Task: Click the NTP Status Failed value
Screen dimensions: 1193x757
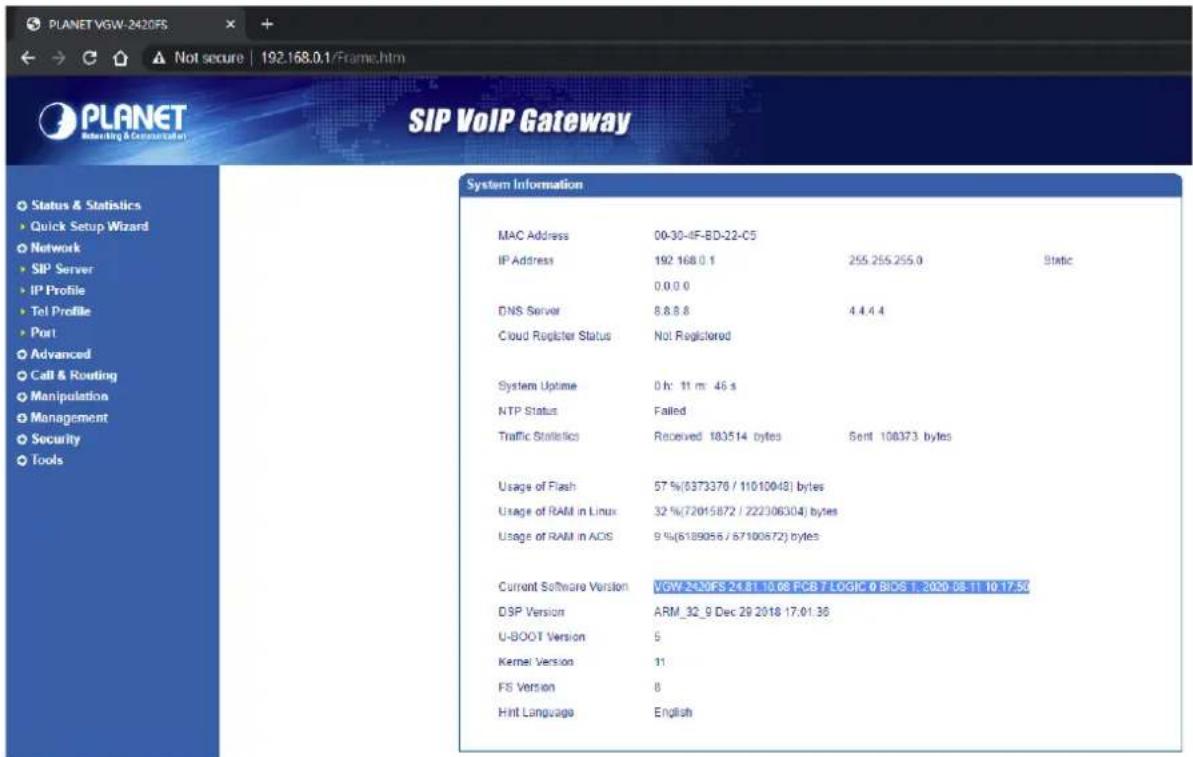Action: click(670, 412)
